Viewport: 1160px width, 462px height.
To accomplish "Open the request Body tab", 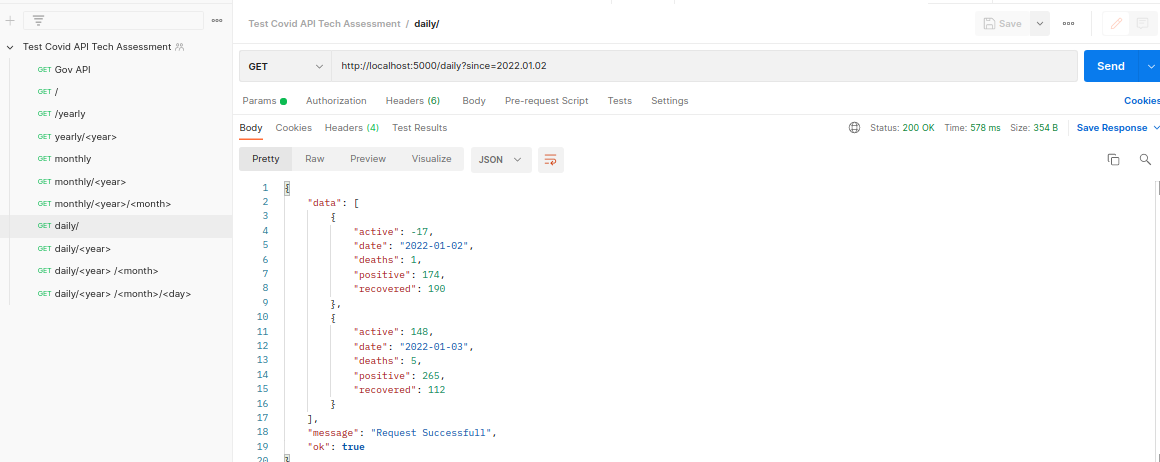I will click(x=473, y=101).
